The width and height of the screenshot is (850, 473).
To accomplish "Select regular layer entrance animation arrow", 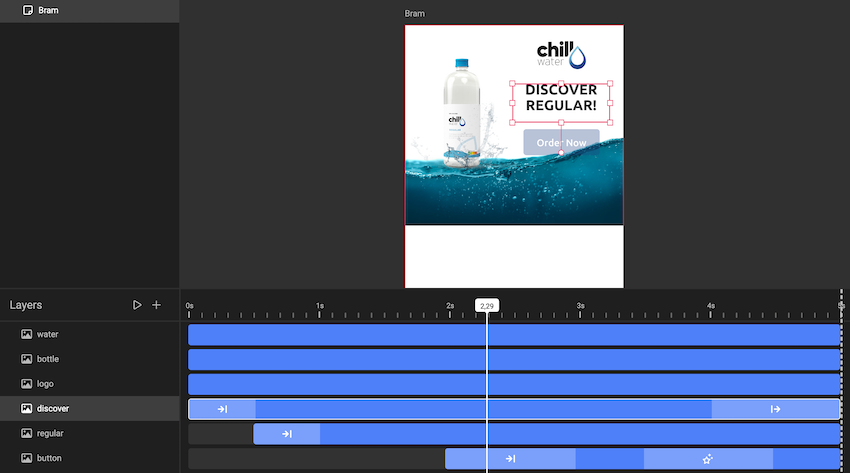I will [287, 434].
